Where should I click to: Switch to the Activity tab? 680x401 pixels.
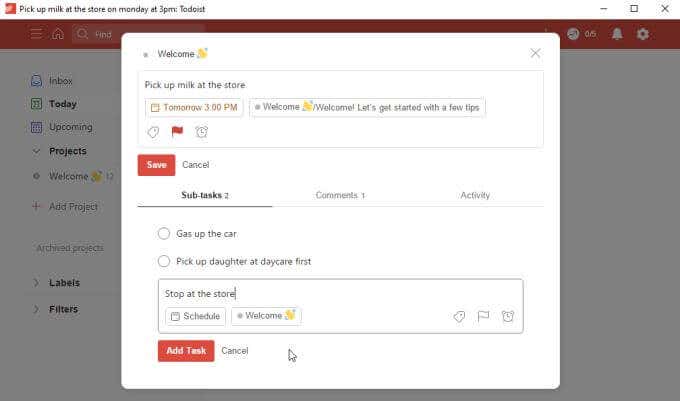click(x=475, y=196)
